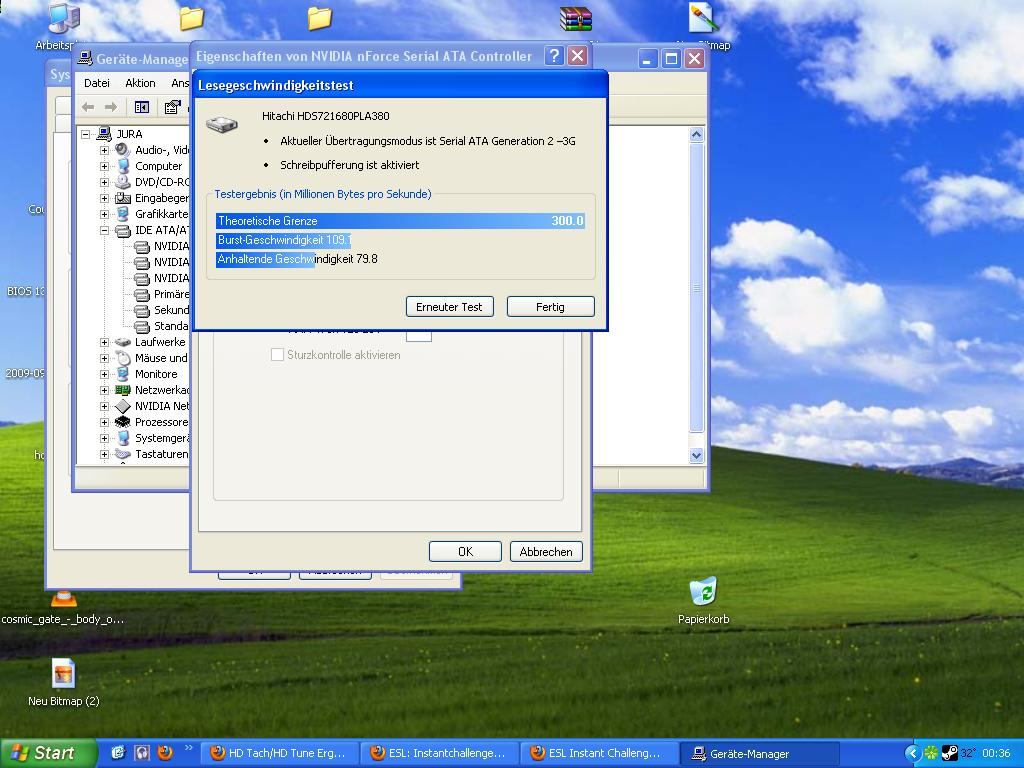Switch to ESL: Instantchallenge taskbar window
1024x768 pixels.
click(x=439, y=754)
